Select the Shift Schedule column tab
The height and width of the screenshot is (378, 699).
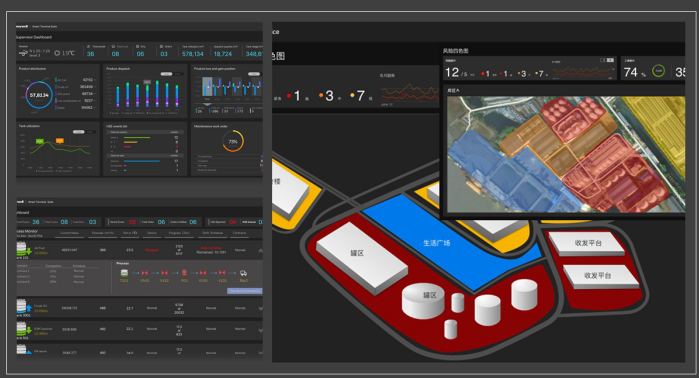point(213,233)
